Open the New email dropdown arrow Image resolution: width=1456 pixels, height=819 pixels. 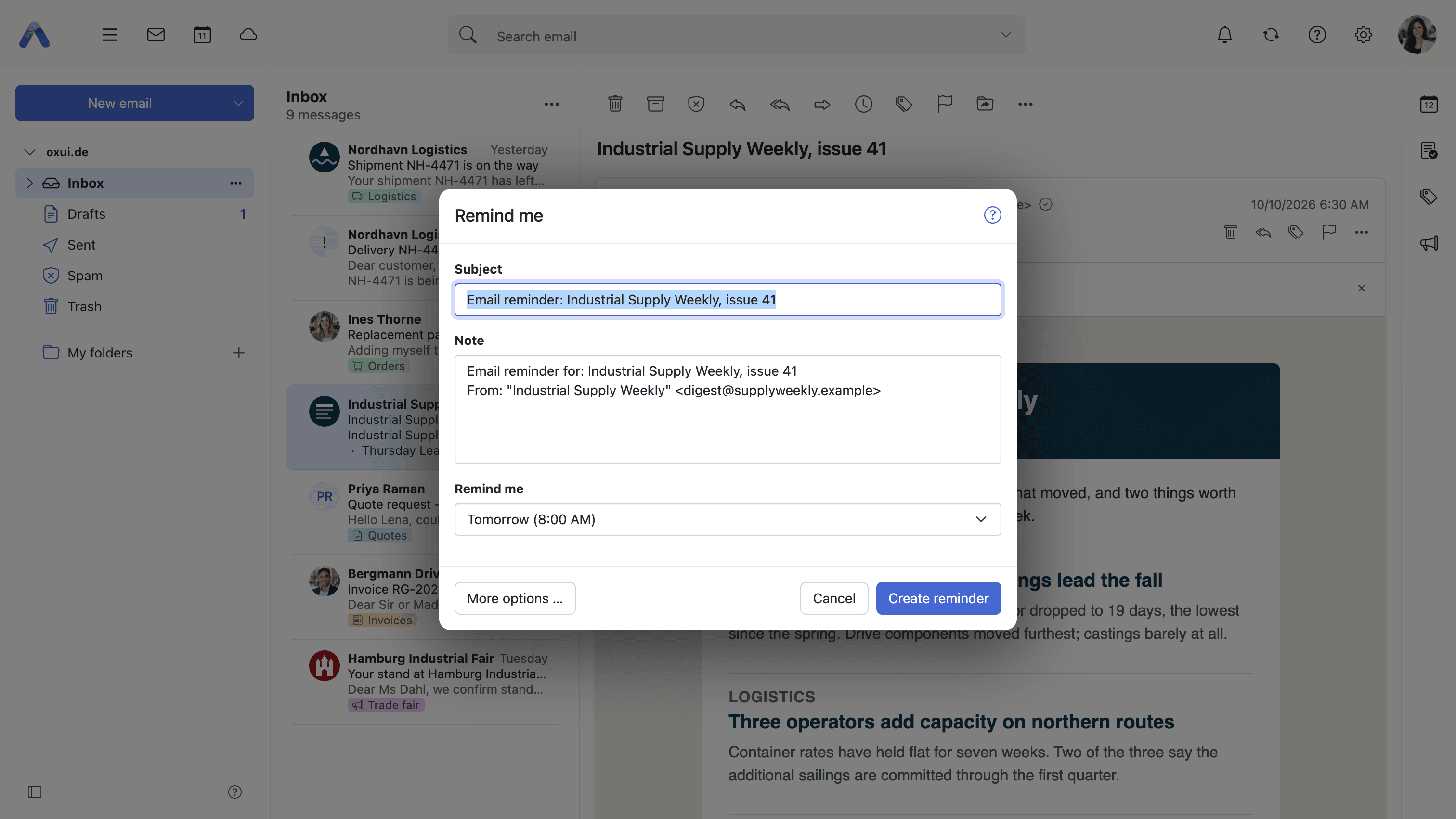pyautogui.click(x=238, y=103)
